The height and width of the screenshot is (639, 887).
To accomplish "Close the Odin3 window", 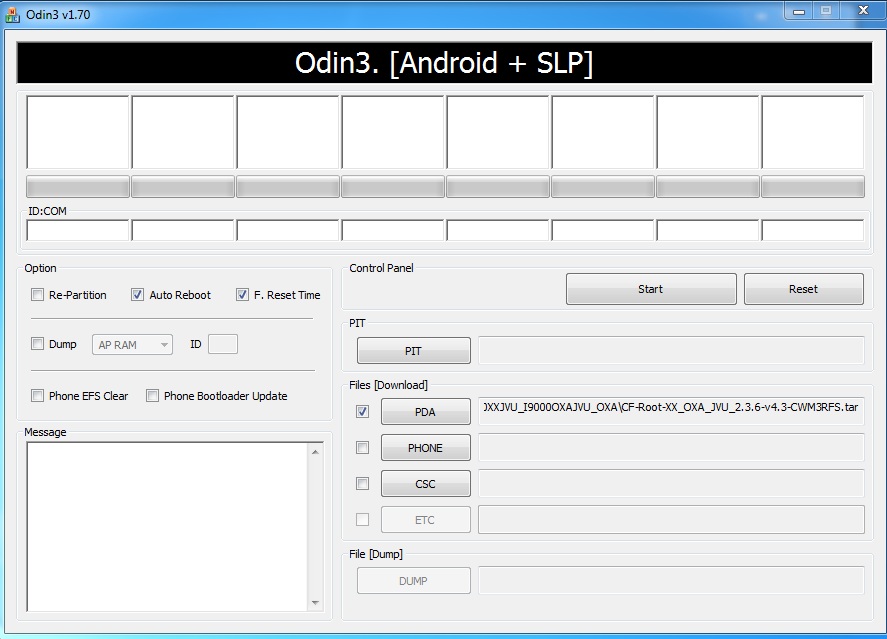I will (863, 11).
